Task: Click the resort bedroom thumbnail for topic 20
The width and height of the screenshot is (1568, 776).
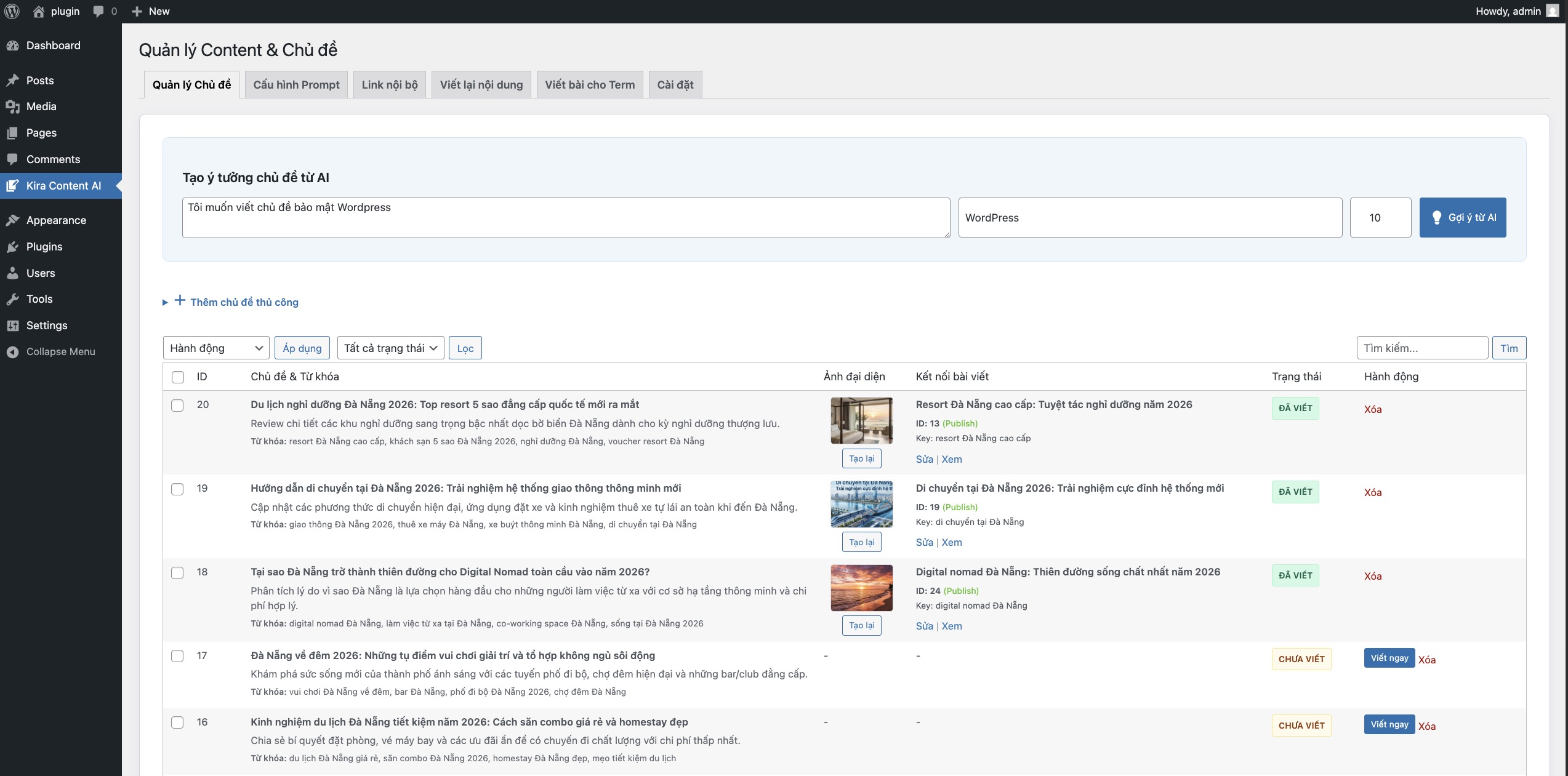Action: click(861, 420)
